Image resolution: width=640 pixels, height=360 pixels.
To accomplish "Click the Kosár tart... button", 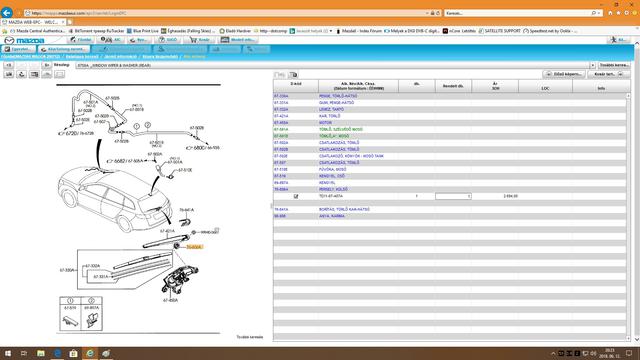I will click(x=608, y=74).
